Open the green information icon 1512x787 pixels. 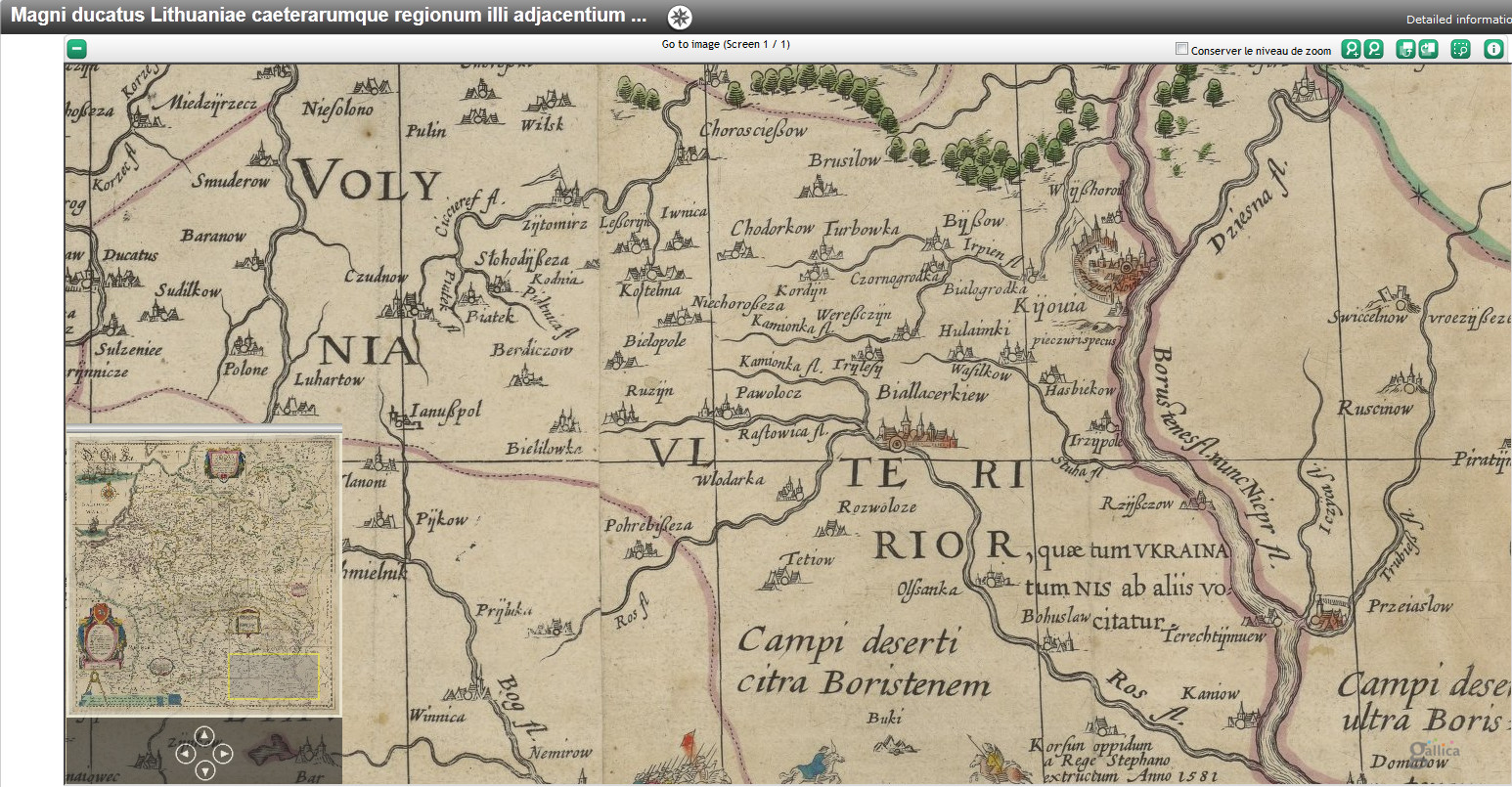pyautogui.click(x=1493, y=49)
